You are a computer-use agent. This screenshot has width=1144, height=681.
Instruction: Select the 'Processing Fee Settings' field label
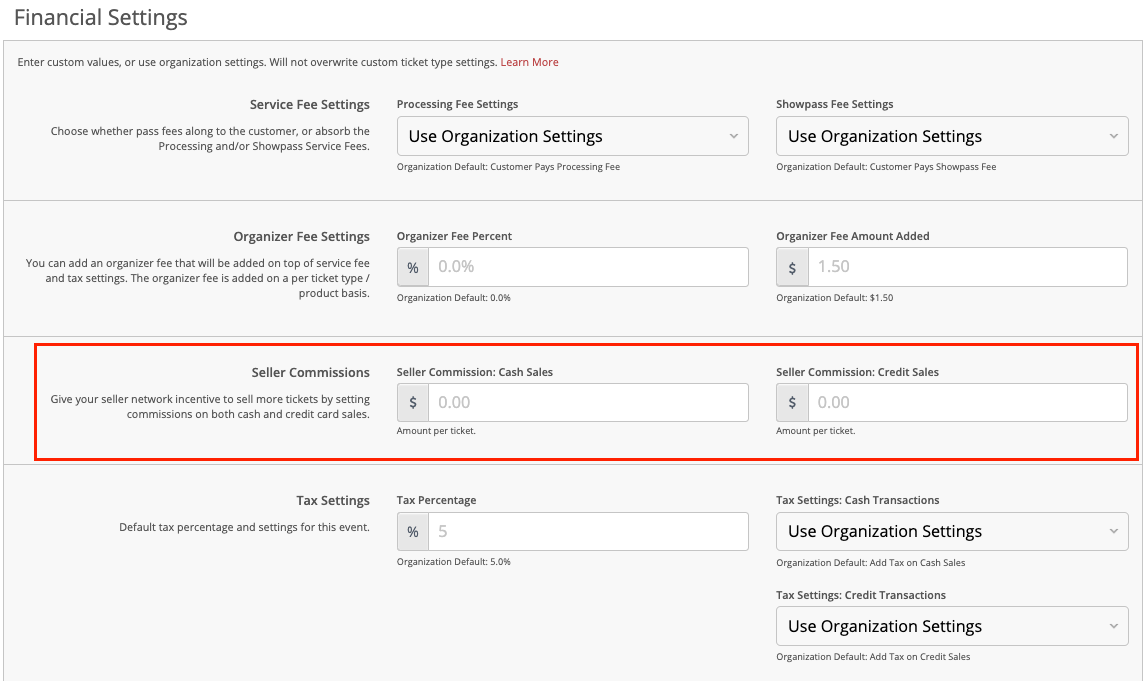(x=457, y=104)
